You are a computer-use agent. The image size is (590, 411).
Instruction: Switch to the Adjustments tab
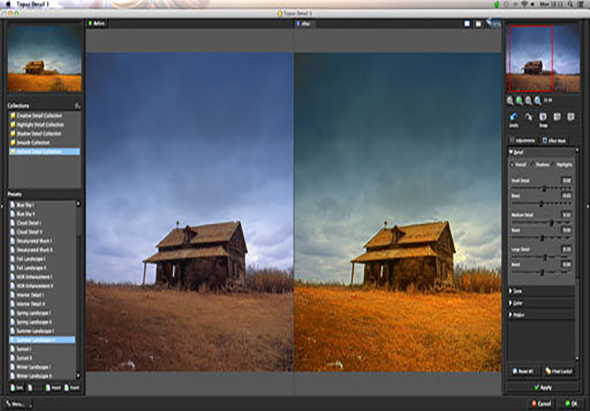pos(523,140)
